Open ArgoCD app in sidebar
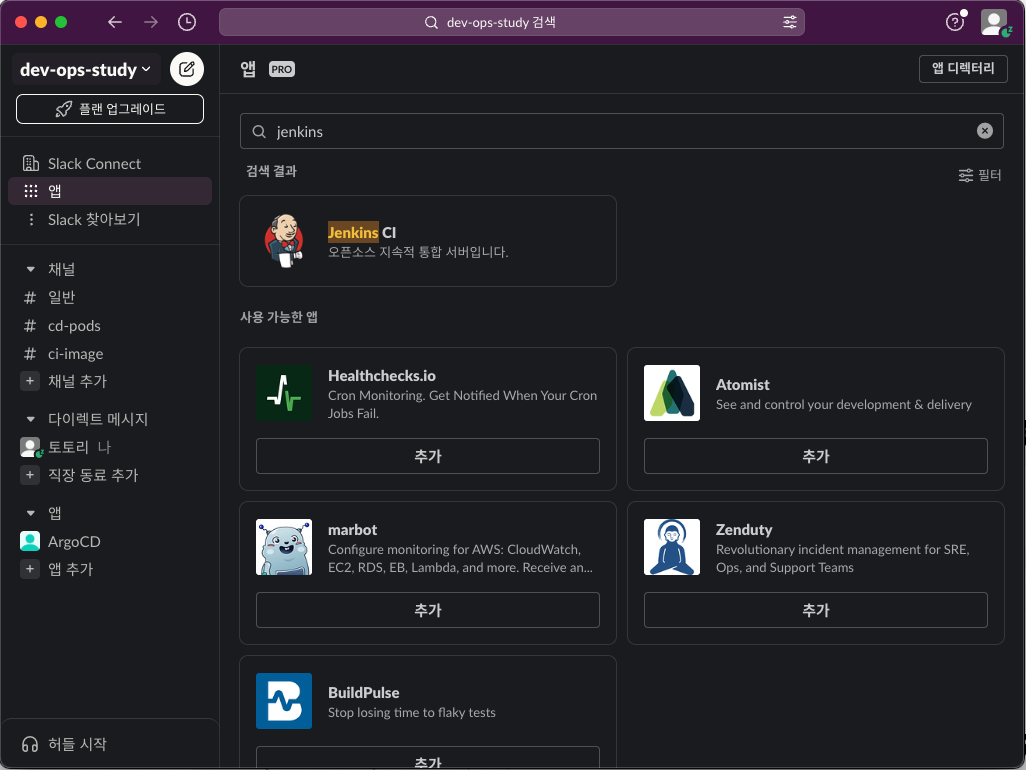Viewport: 1026px width, 770px height. (110, 542)
